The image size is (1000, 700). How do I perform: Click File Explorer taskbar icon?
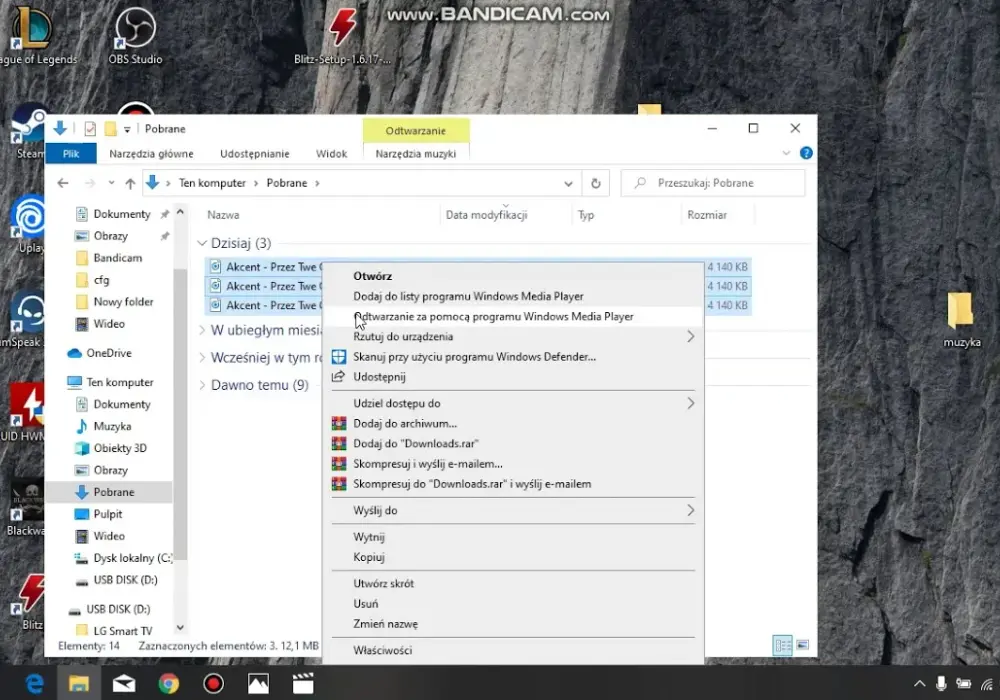tap(79, 683)
